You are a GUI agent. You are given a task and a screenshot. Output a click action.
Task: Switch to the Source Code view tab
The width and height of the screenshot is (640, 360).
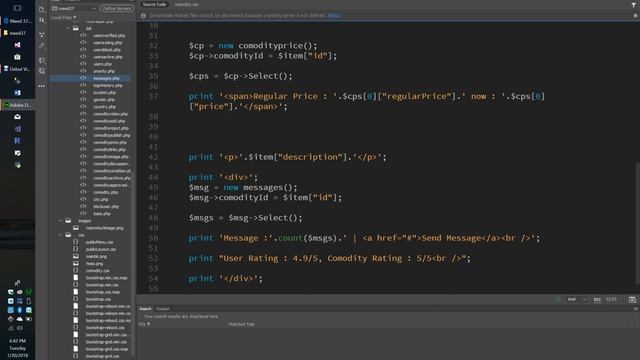[154, 4]
